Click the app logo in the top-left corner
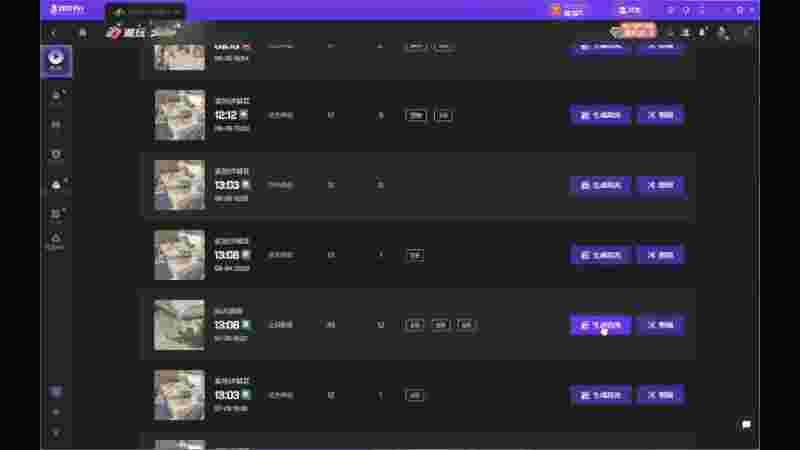 [67, 9]
